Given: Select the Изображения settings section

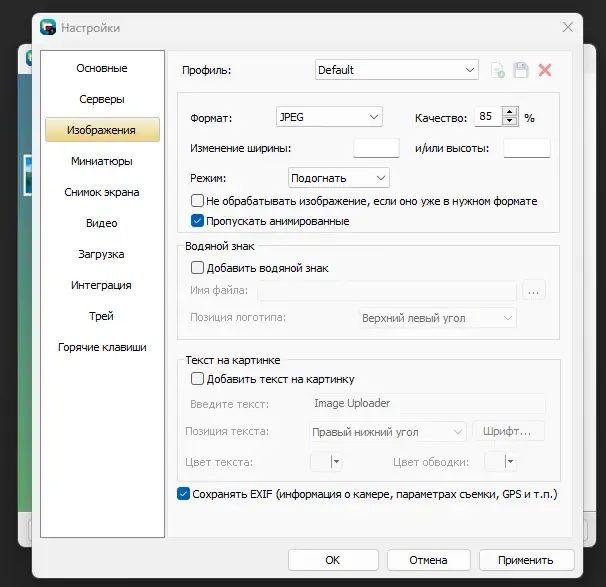Looking at the screenshot, I should (x=102, y=130).
